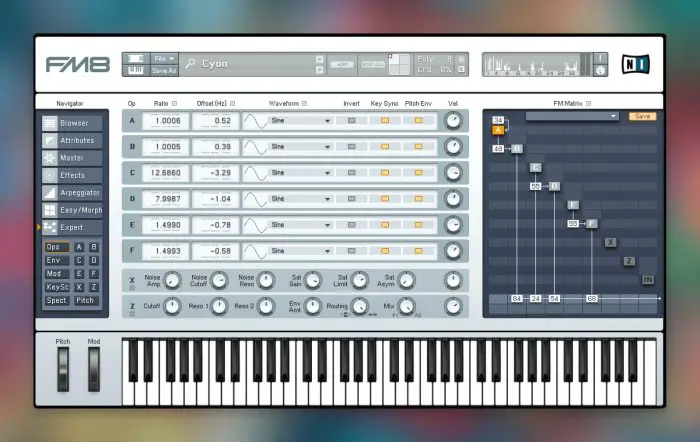This screenshot has height=442, width=700.
Task: Select the IN input node in FM Matrix
Action: tap(648, 280)
